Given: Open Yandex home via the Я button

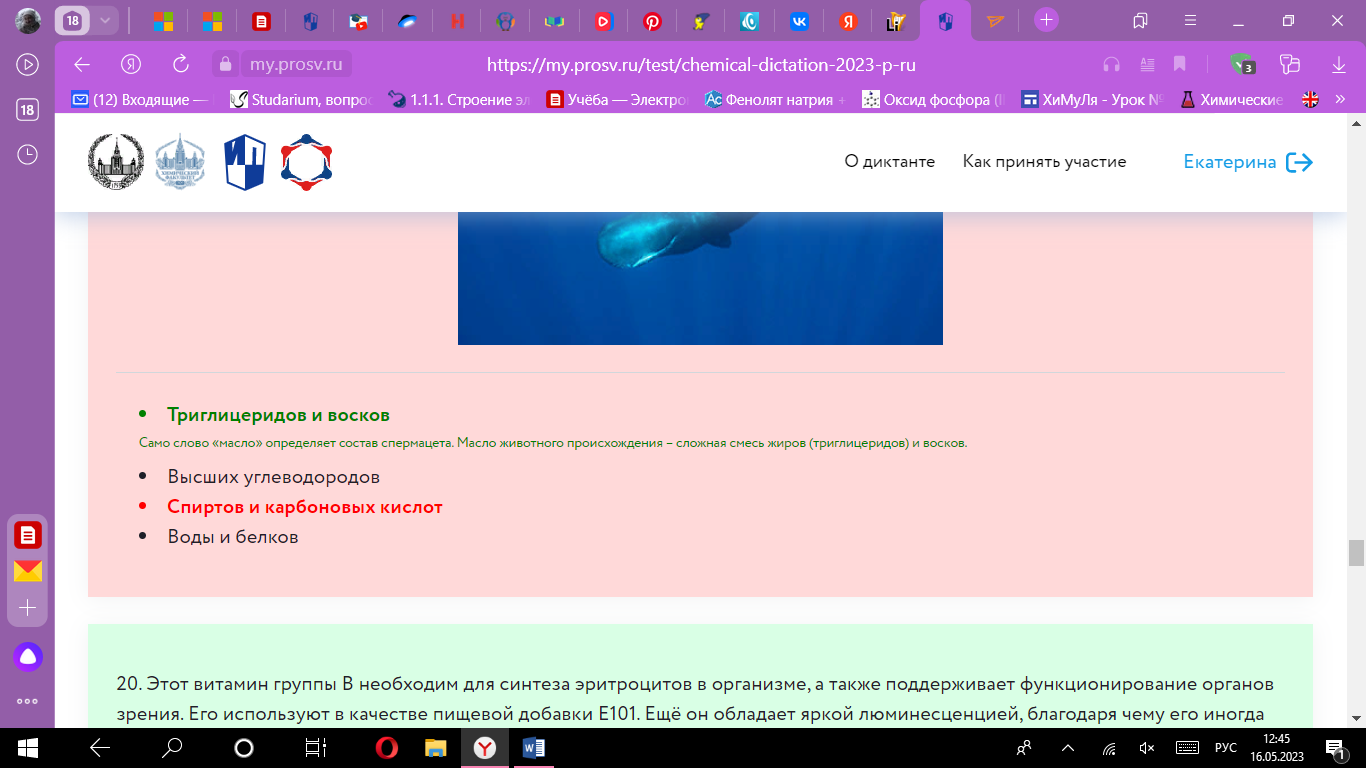Looking at the screenshot, I should [131, 64].
